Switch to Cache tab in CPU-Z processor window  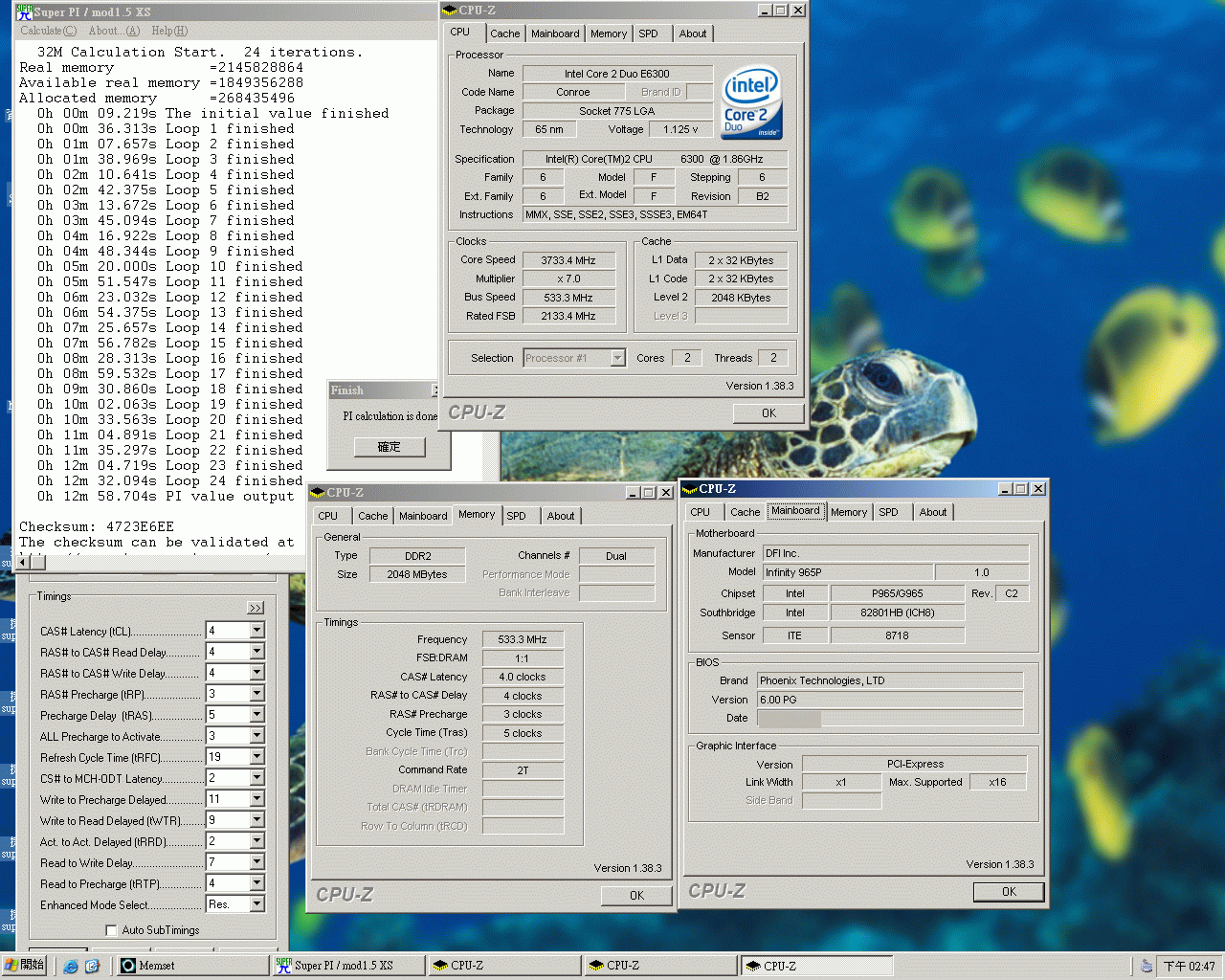click(504, 33)
